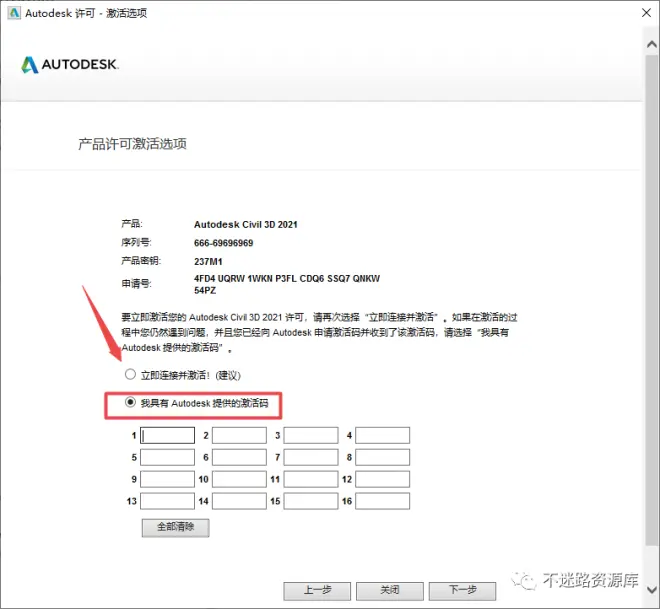Go back with the 上一步 button
This screenshot has width=660, height=609.
[317, 590]
